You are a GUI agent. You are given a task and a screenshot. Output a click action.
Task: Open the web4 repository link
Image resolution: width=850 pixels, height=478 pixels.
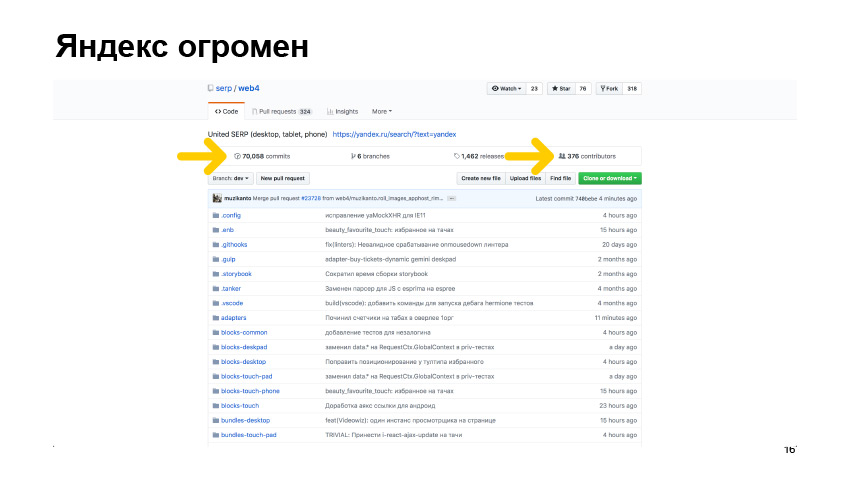249,88
